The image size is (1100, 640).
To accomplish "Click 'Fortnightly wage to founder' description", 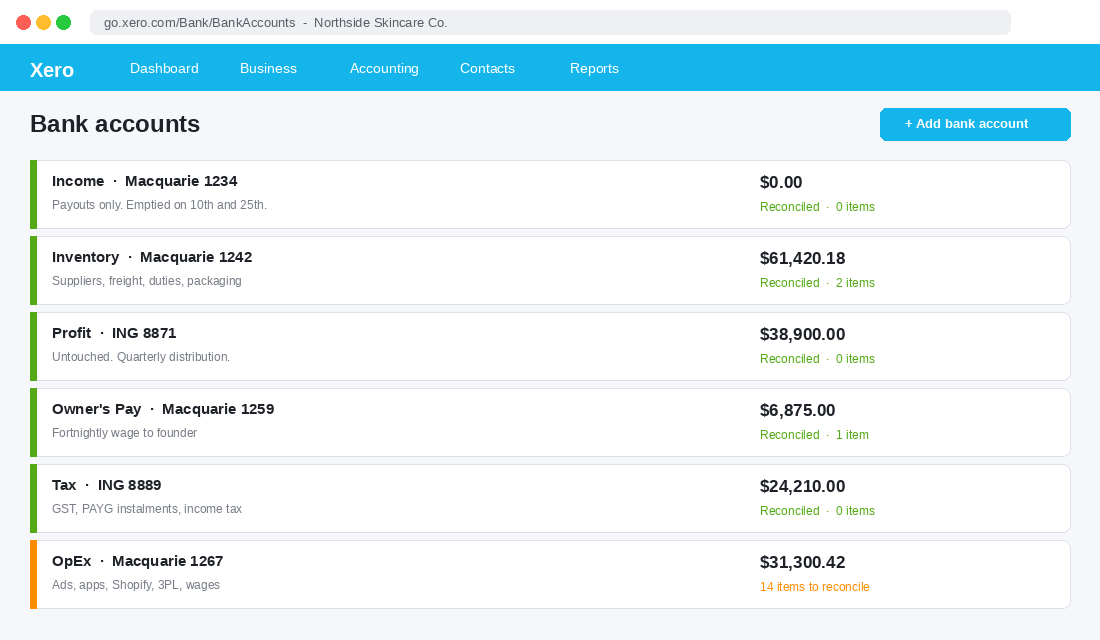I will coord(124,433).
